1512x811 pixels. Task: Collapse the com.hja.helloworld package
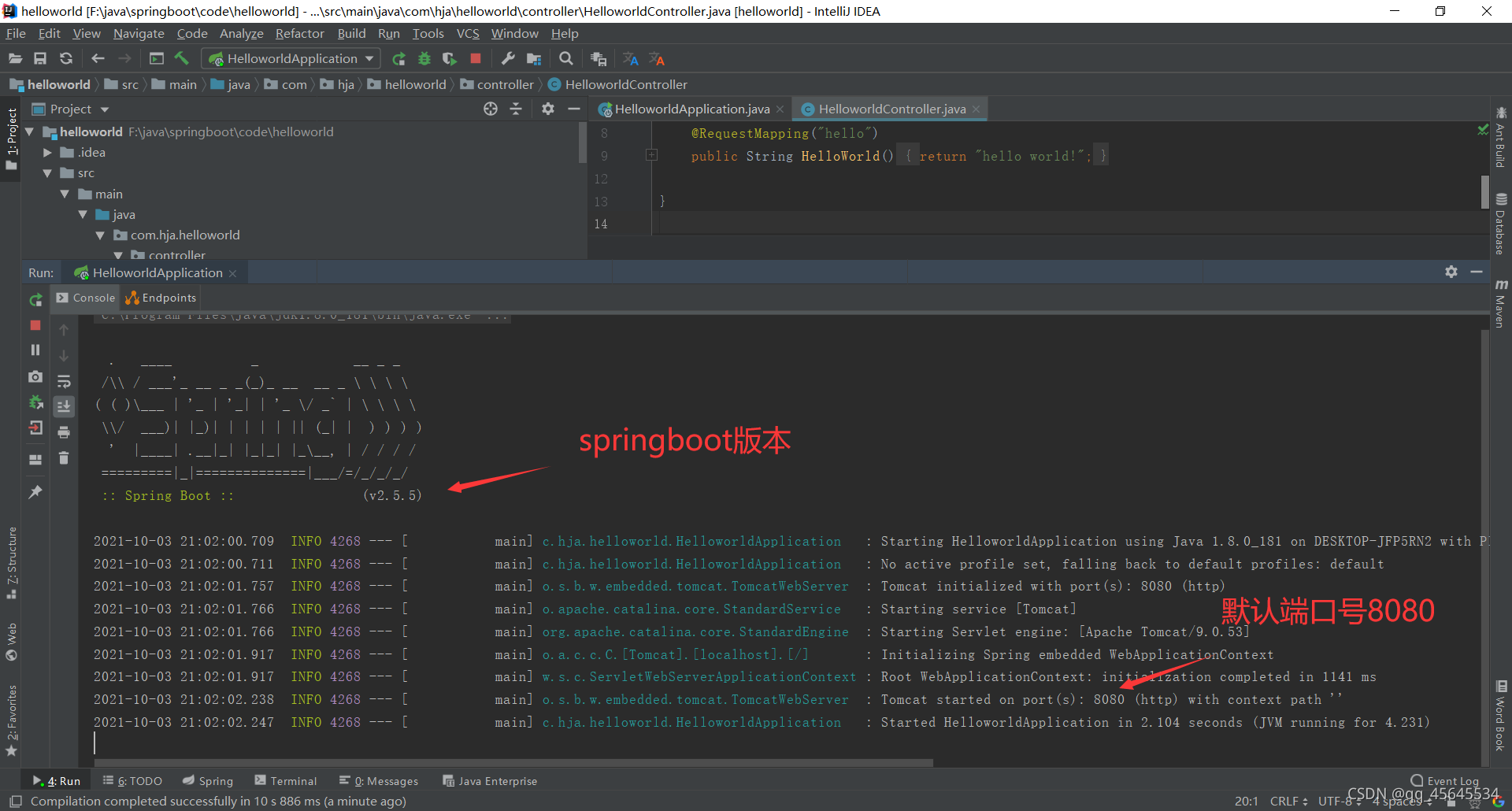click(x=100, y=235)
